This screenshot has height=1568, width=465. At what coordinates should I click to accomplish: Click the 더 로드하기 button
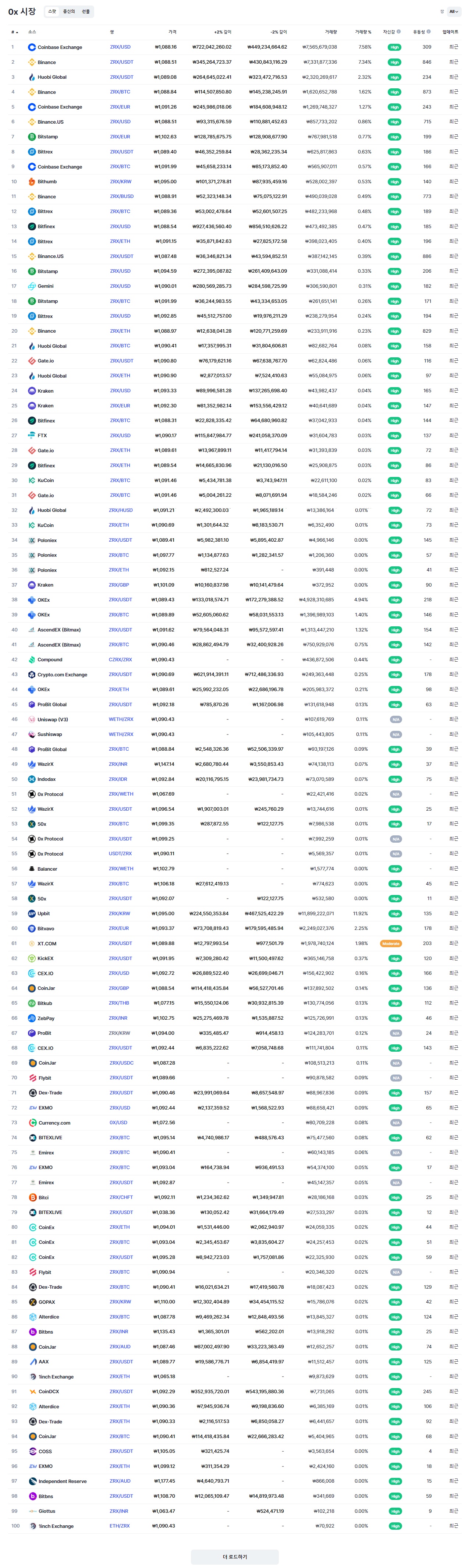[235, 1557]
